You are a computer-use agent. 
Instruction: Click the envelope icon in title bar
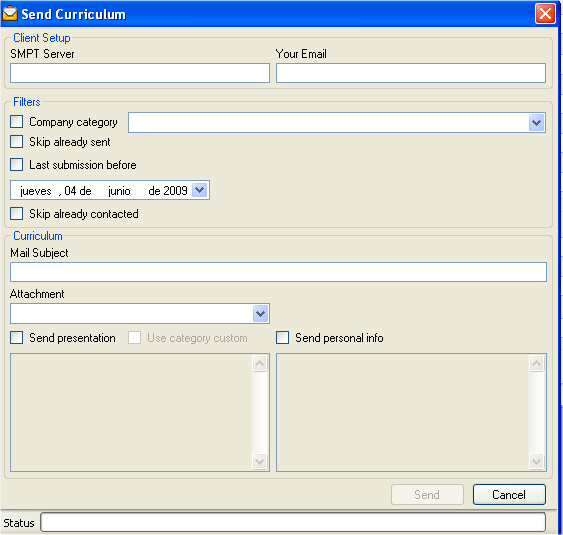(10, 14)
